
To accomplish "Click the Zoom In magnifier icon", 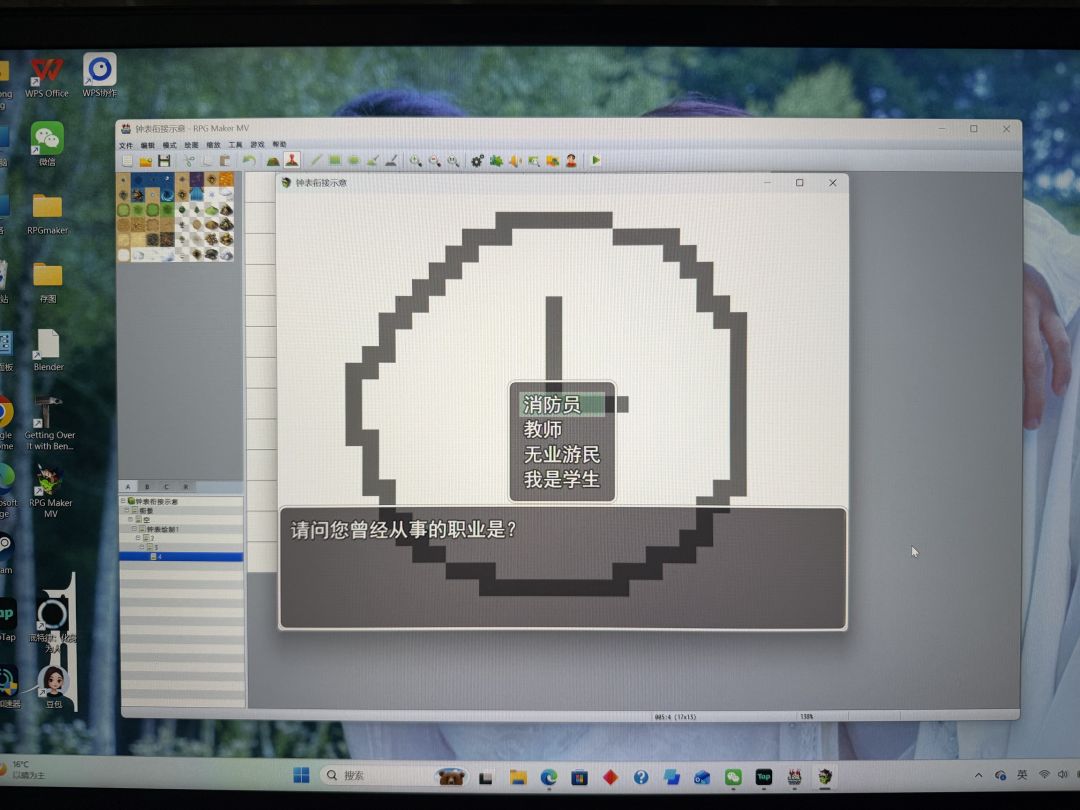I will pyautogui.click(x=415, y=160).
